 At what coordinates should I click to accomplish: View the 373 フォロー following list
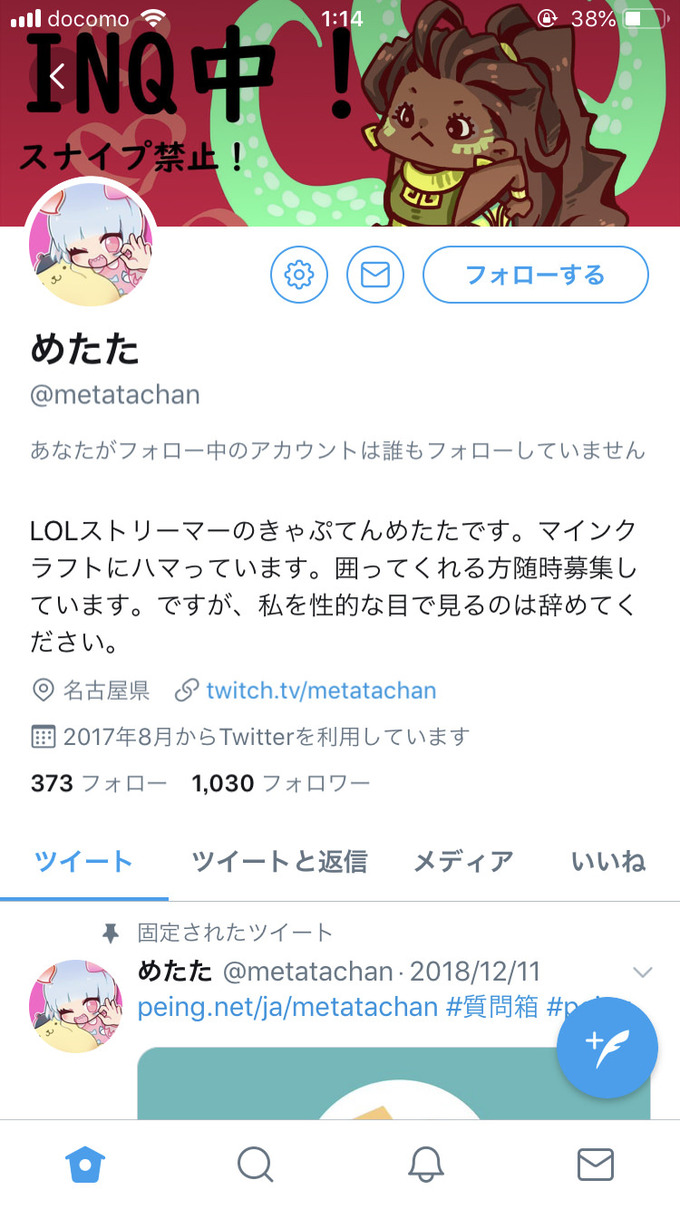pyautogui.click(x=99, y=783)
